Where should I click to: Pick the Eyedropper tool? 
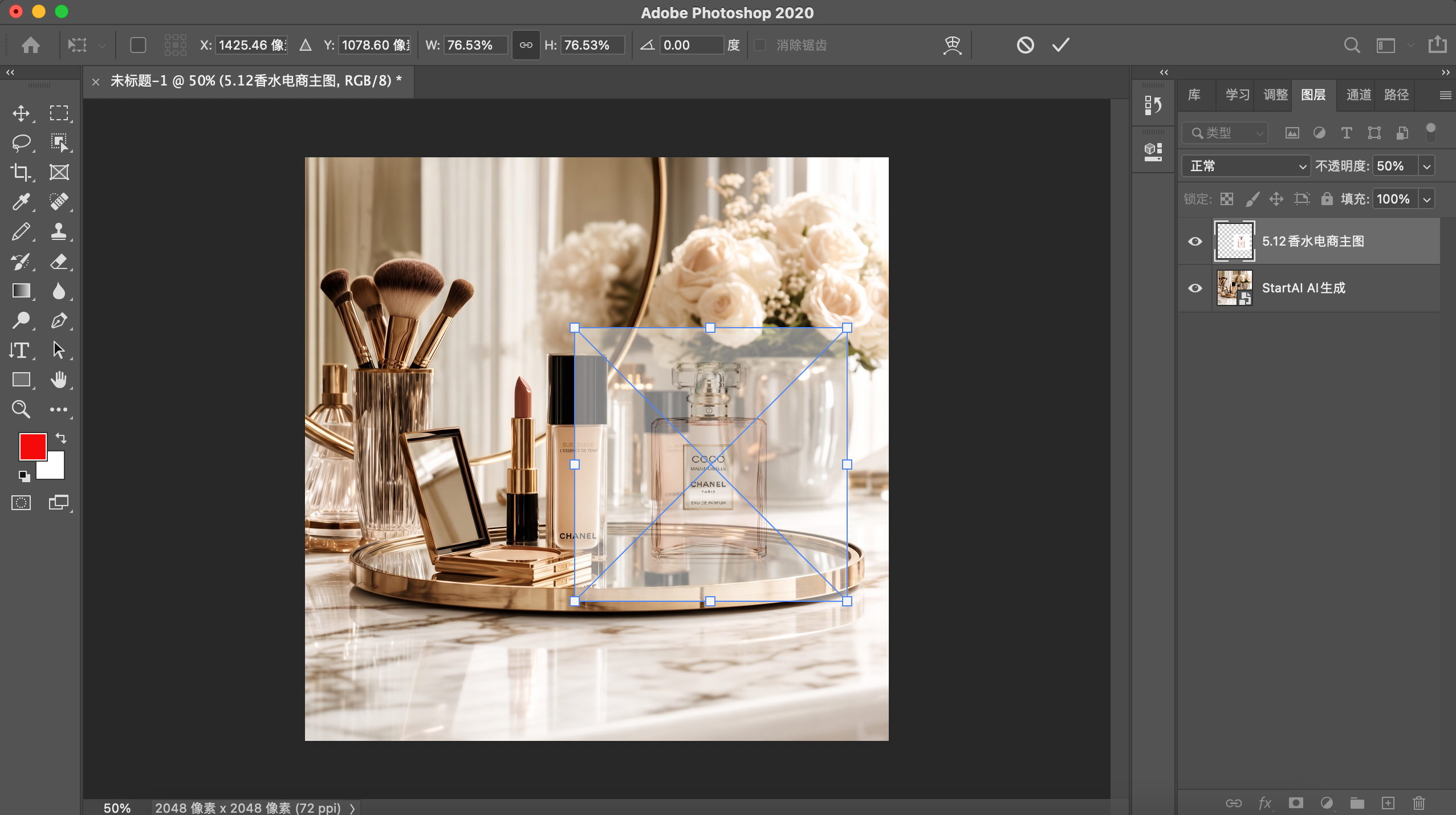click(x=21, y=202)
